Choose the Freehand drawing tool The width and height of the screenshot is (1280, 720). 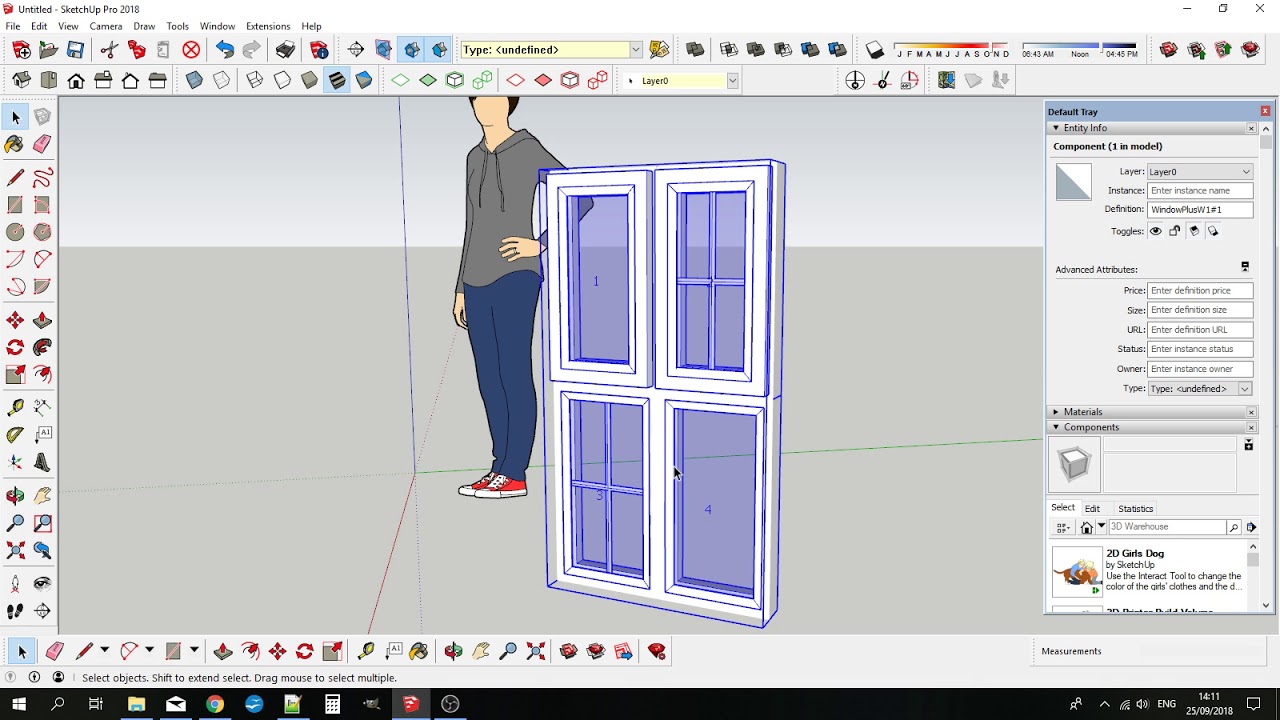pos(42,178)
